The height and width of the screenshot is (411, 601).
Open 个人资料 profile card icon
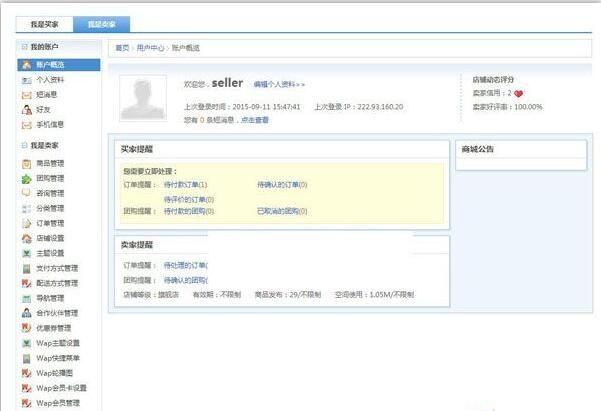26,80
